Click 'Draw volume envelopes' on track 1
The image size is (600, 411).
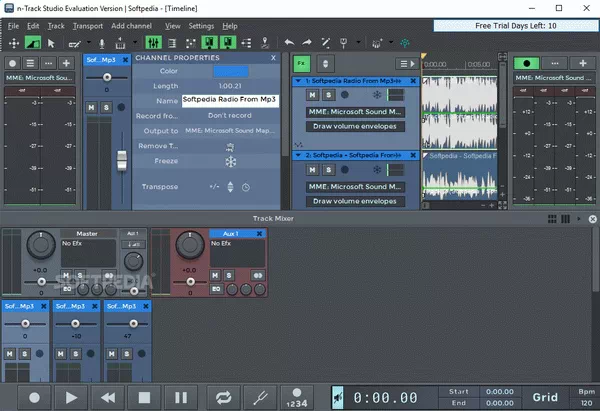(353, 126)
